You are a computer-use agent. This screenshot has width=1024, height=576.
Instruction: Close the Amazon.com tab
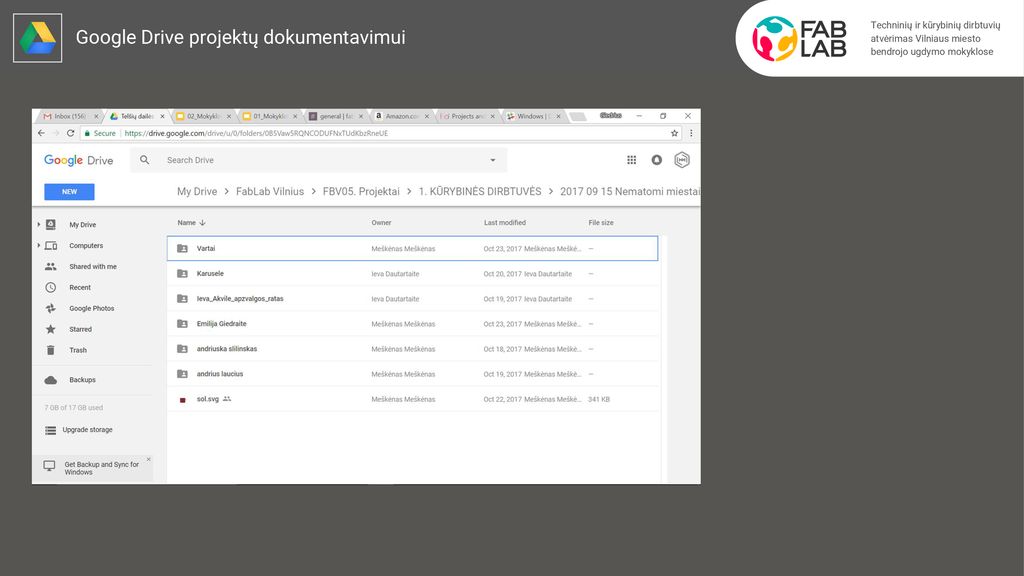pos(427,116)
